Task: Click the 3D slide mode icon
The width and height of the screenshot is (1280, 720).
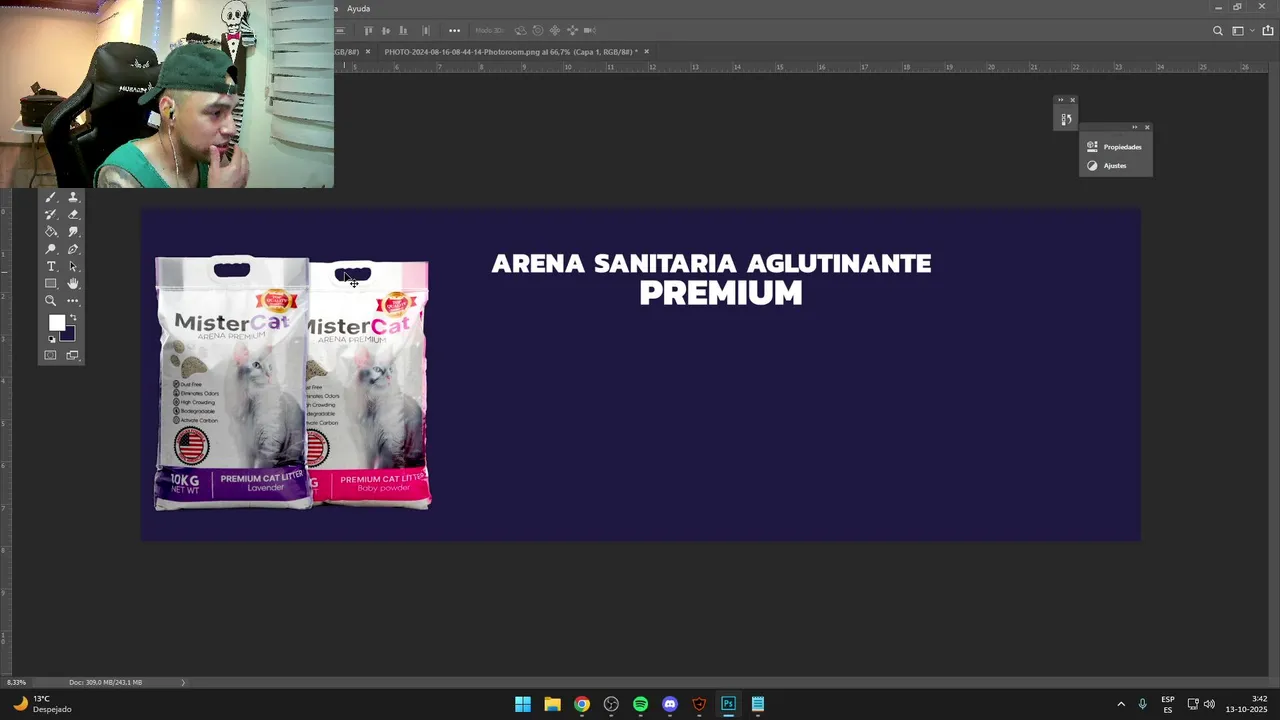Action: click(572, 30)
